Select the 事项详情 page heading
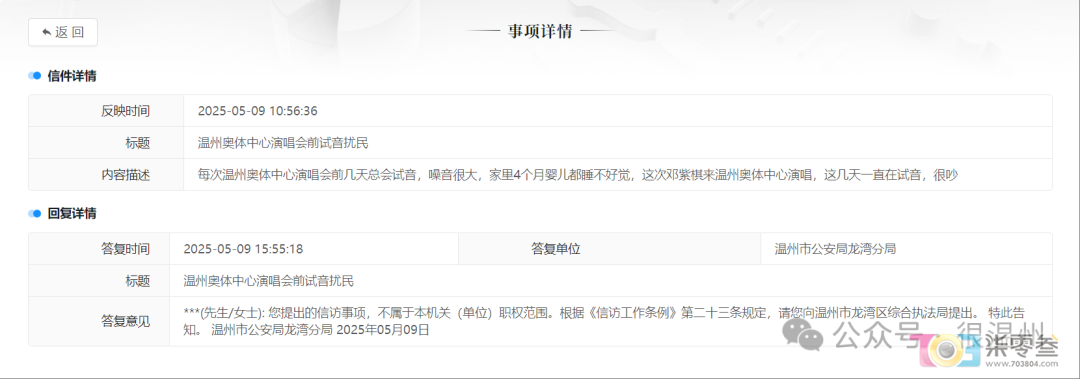Screen dimensions: 1080x379 click(x=540, y=32)
